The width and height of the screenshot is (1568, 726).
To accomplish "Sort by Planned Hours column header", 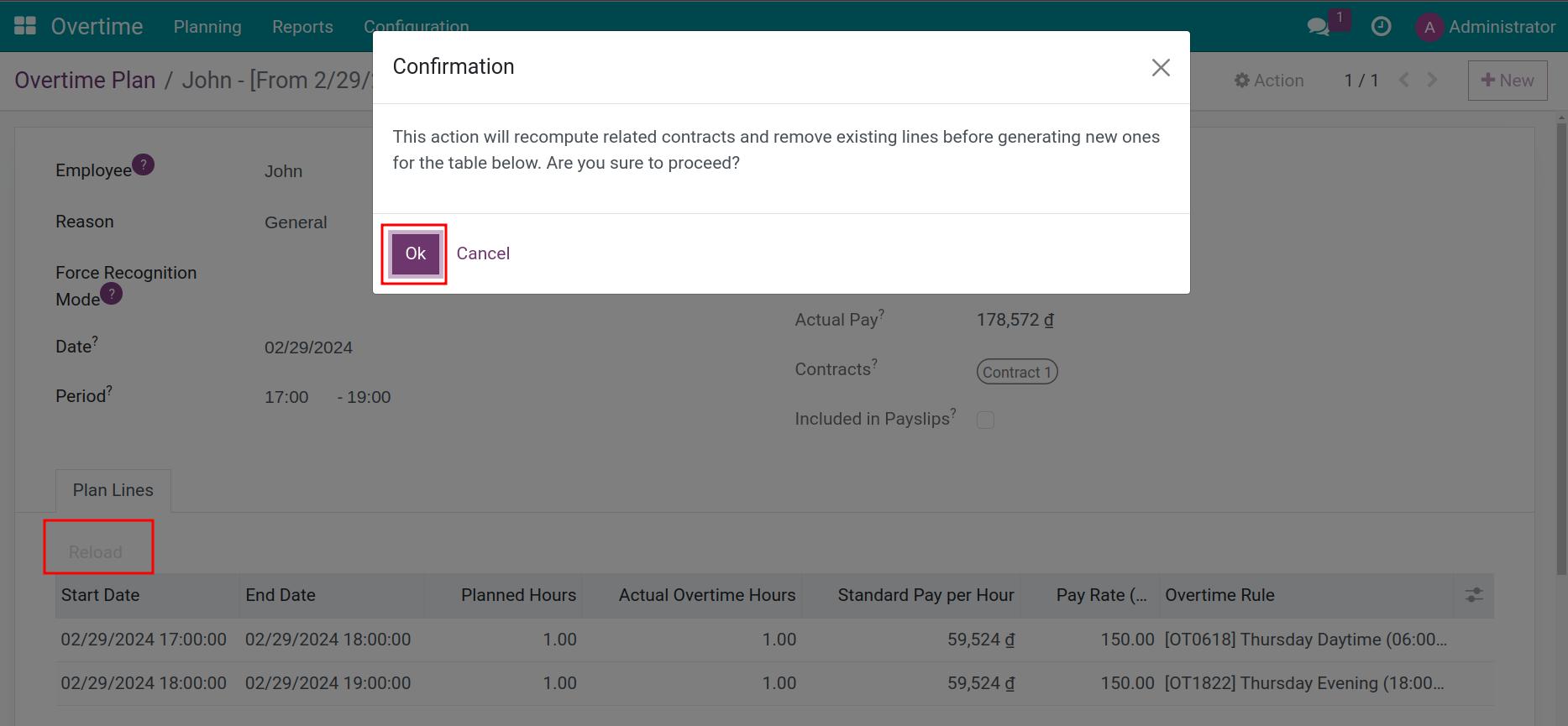I will pyautogui.click(x=503, y=595).
